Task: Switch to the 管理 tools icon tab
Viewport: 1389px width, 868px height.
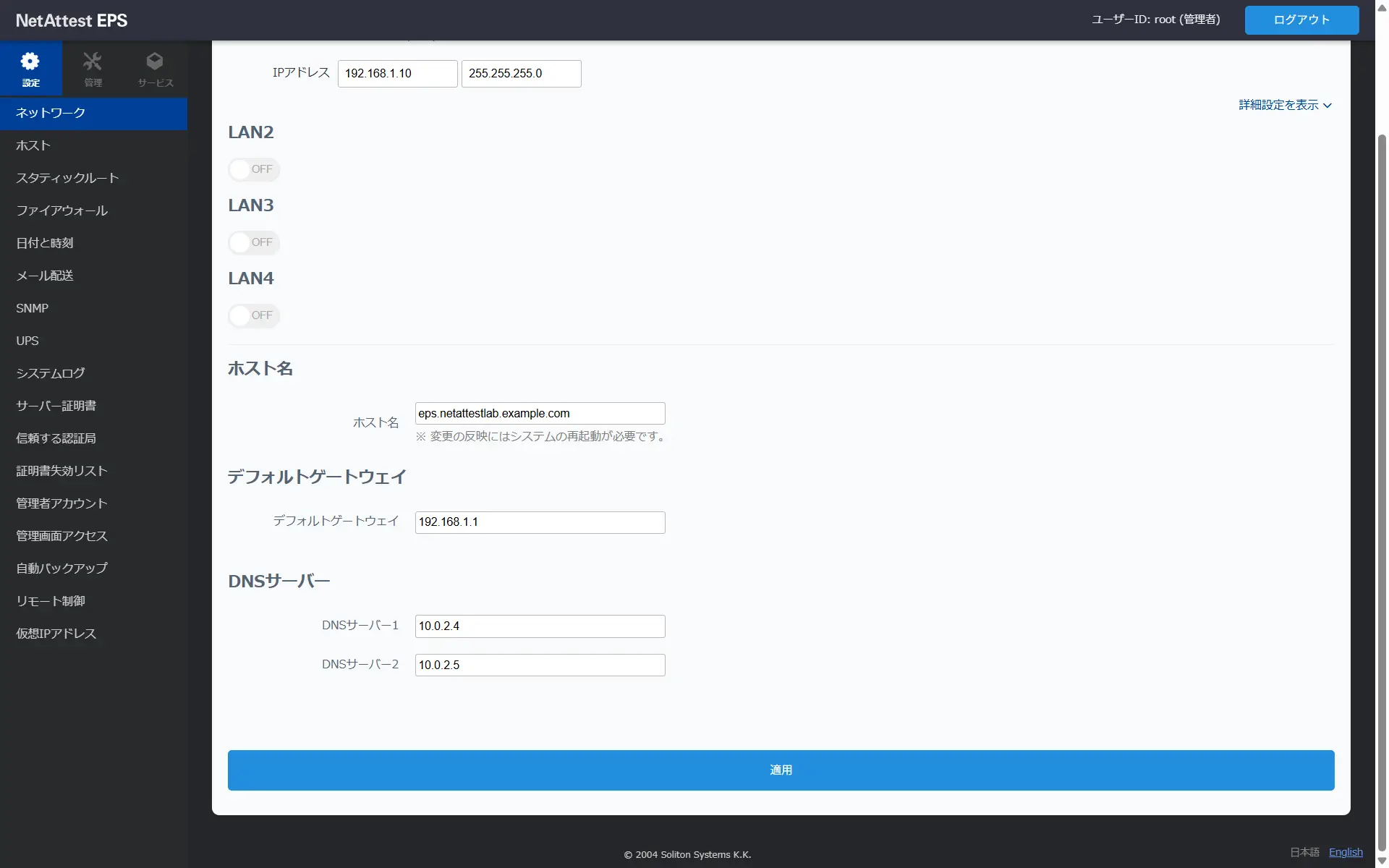Action: [93, 69]
